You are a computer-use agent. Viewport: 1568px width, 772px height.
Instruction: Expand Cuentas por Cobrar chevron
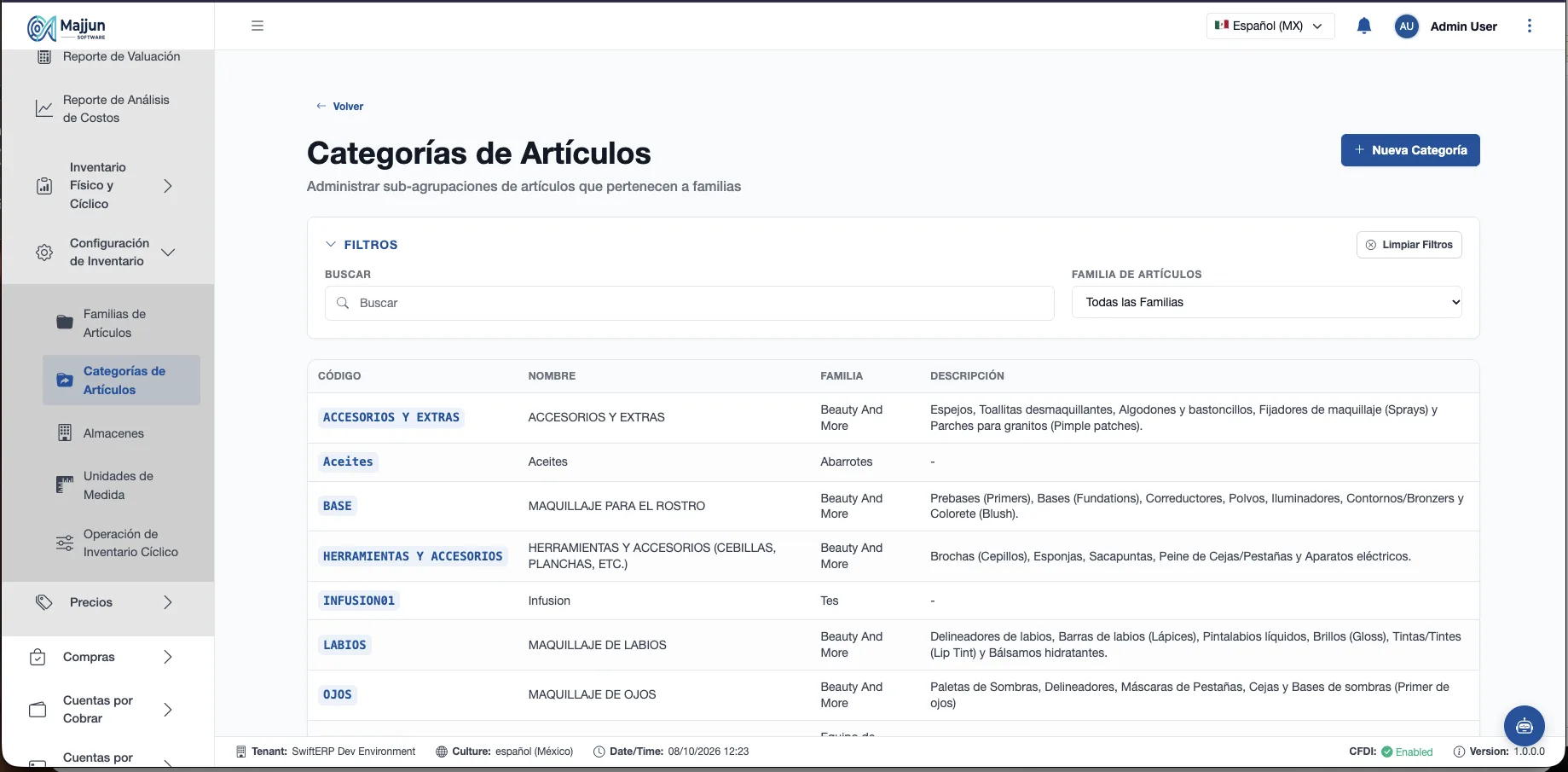point(168,710)
